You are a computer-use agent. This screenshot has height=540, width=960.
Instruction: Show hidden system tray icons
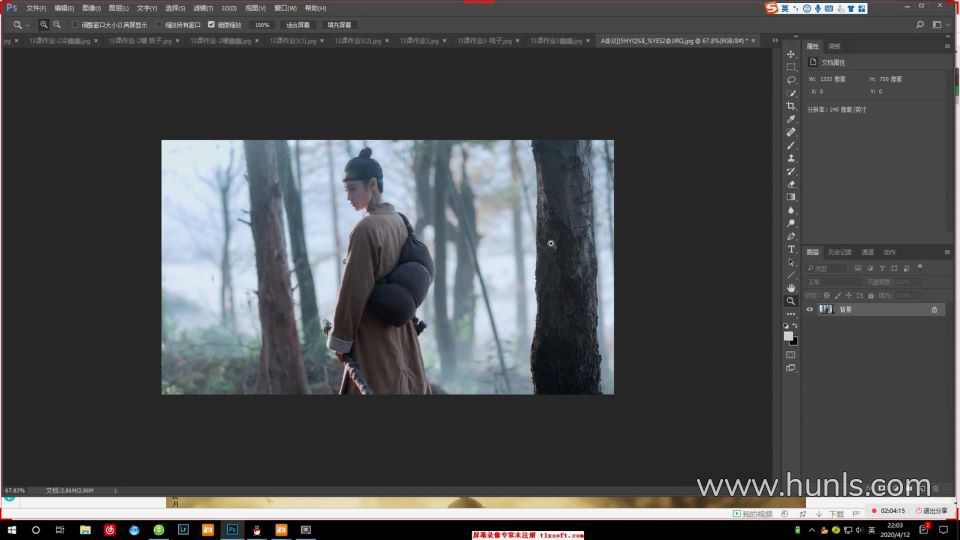coord(812,530)
